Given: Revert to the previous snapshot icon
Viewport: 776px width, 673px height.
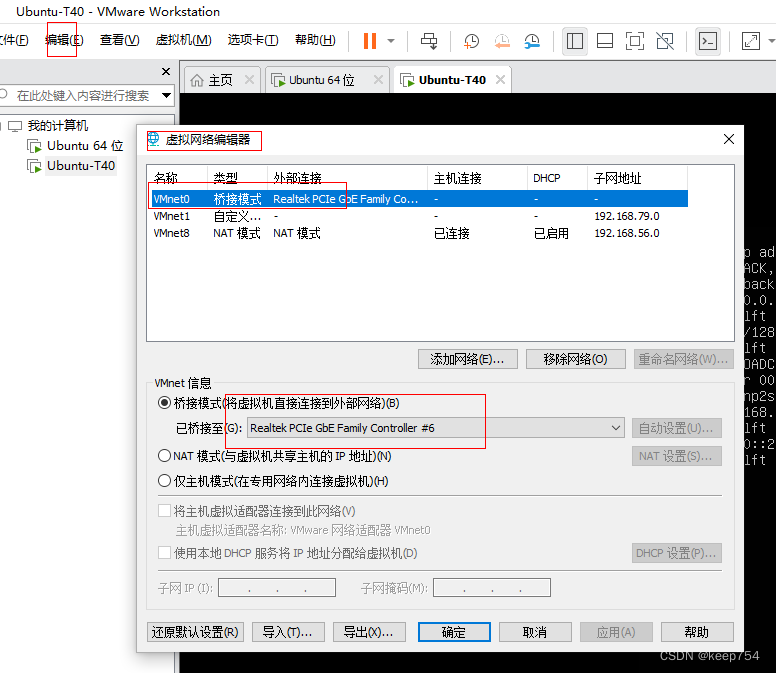Looking at the screenshot, I should click(x=502, y=41).
